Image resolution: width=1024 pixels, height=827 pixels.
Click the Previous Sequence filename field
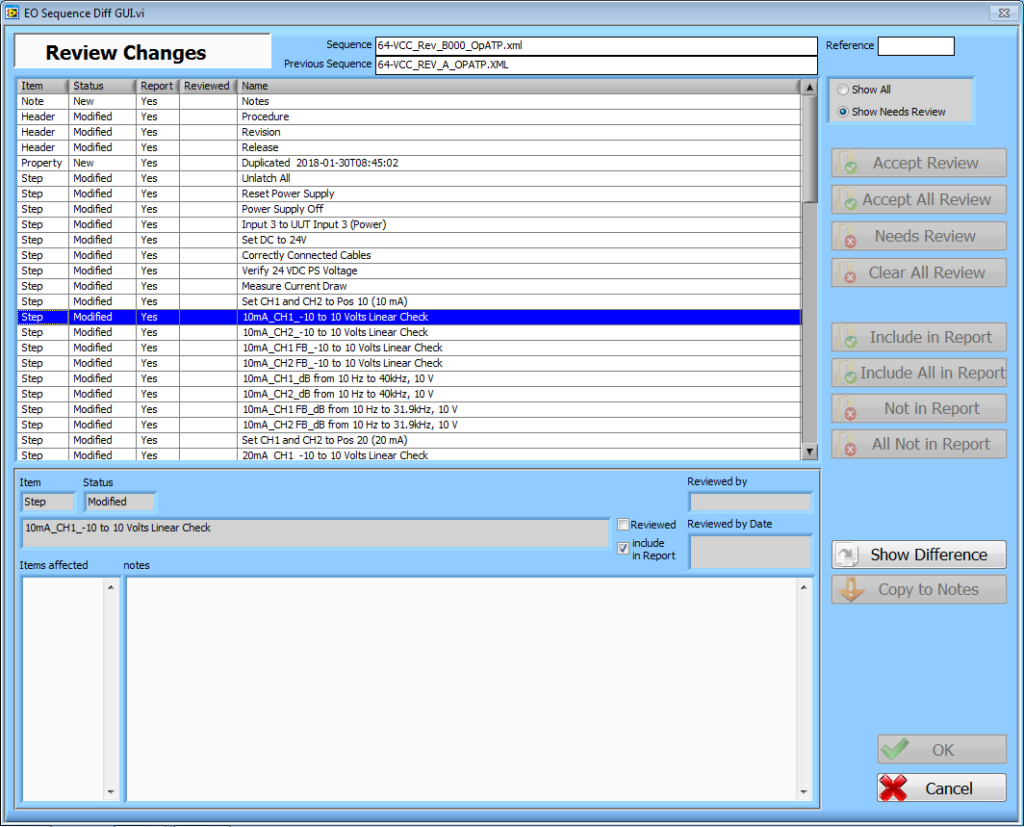(595, 64)
